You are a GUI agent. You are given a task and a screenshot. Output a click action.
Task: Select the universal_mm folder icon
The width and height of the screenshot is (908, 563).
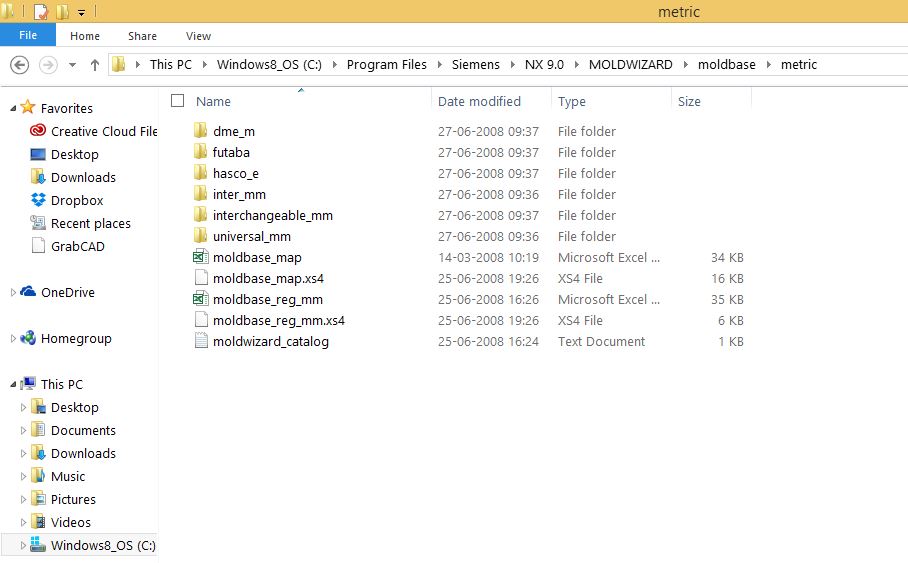coord(200,236)
